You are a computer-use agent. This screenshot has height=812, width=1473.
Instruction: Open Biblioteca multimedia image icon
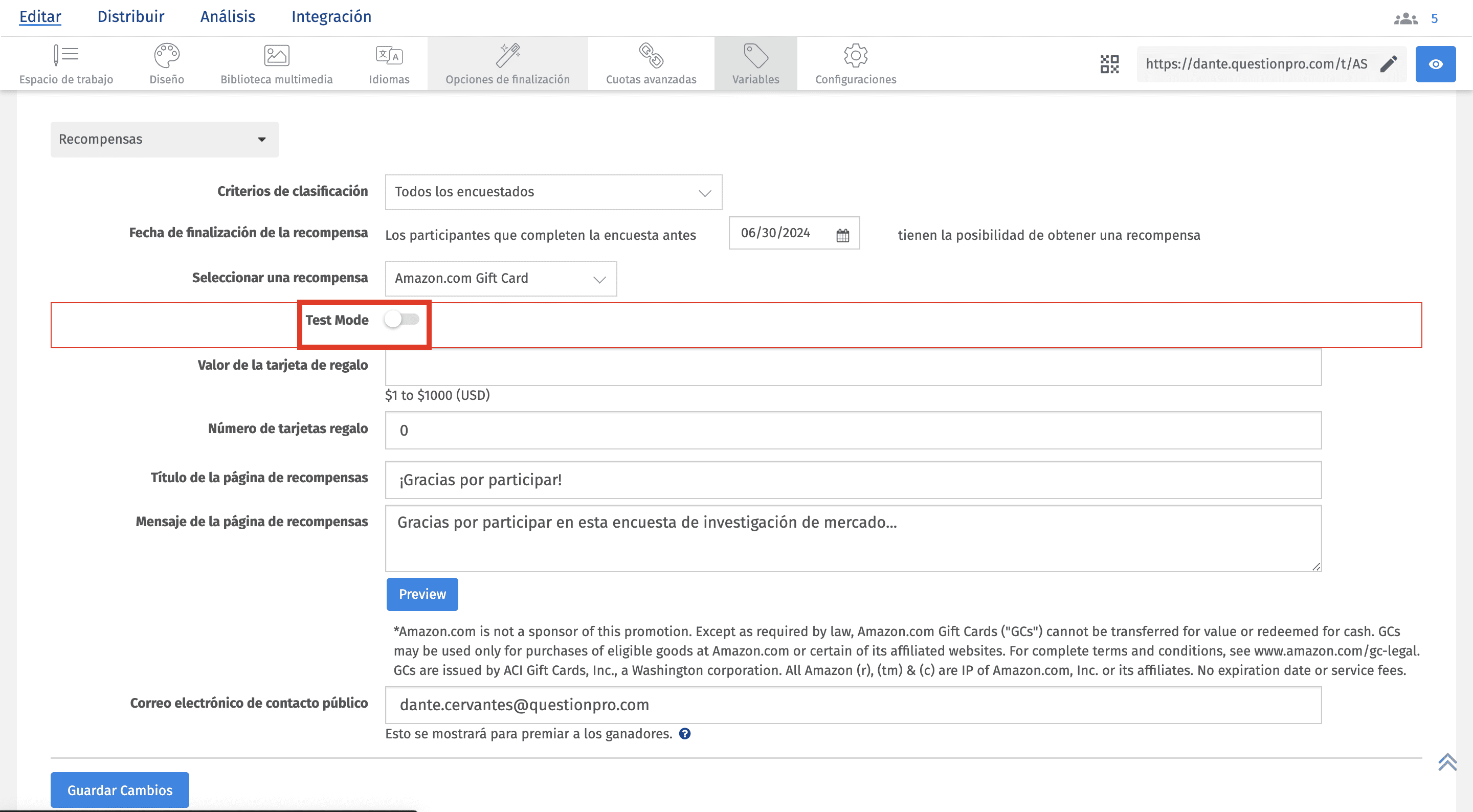[276, 55]
